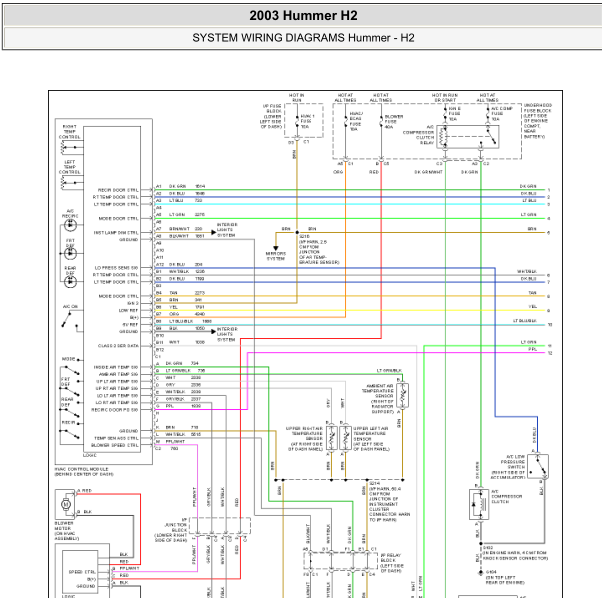Click the "HOT IN RUN OR START" label
Screen dimensions: 602x598
[445, 97]
